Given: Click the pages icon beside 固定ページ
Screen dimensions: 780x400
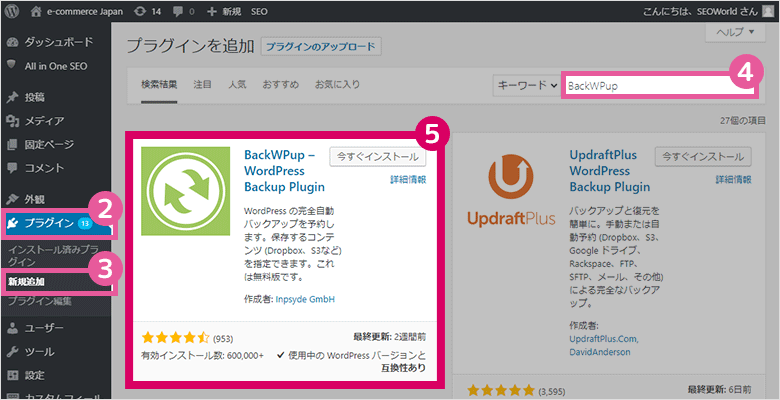Looking at the screenshot, I should [x=13, y=145].
